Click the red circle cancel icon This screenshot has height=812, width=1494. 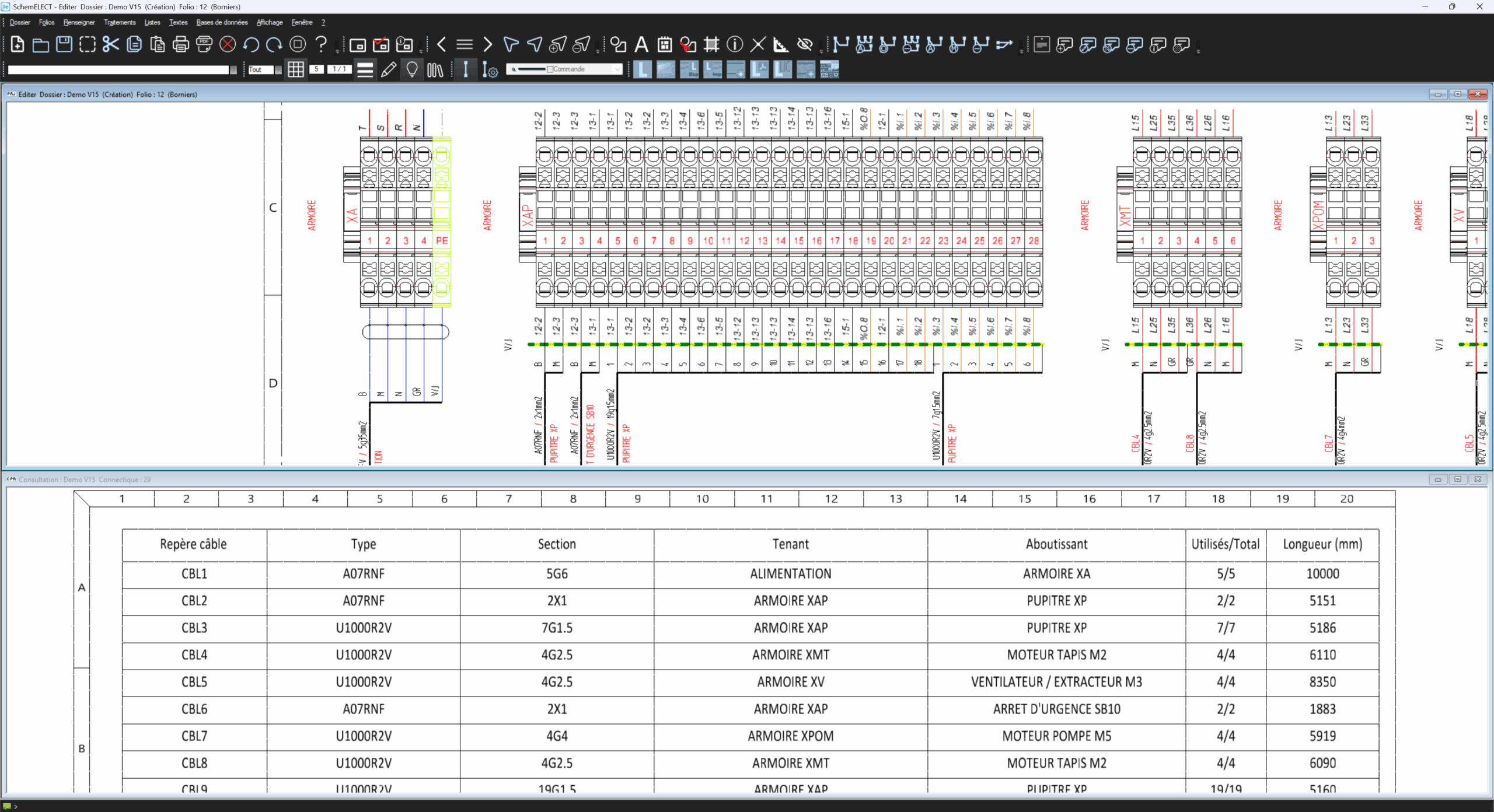[228, 44]
